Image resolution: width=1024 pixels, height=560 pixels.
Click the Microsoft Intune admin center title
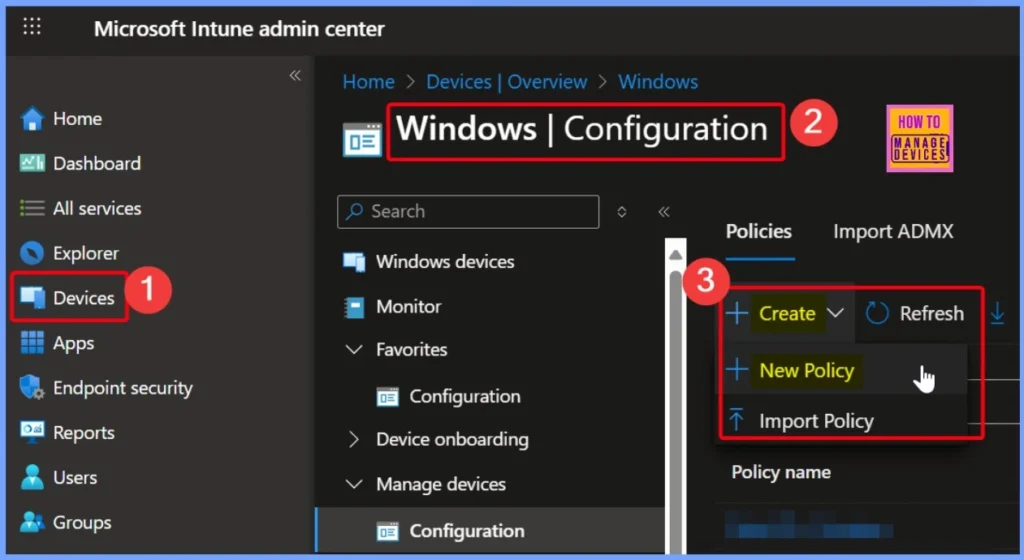[x=239, y=29]
